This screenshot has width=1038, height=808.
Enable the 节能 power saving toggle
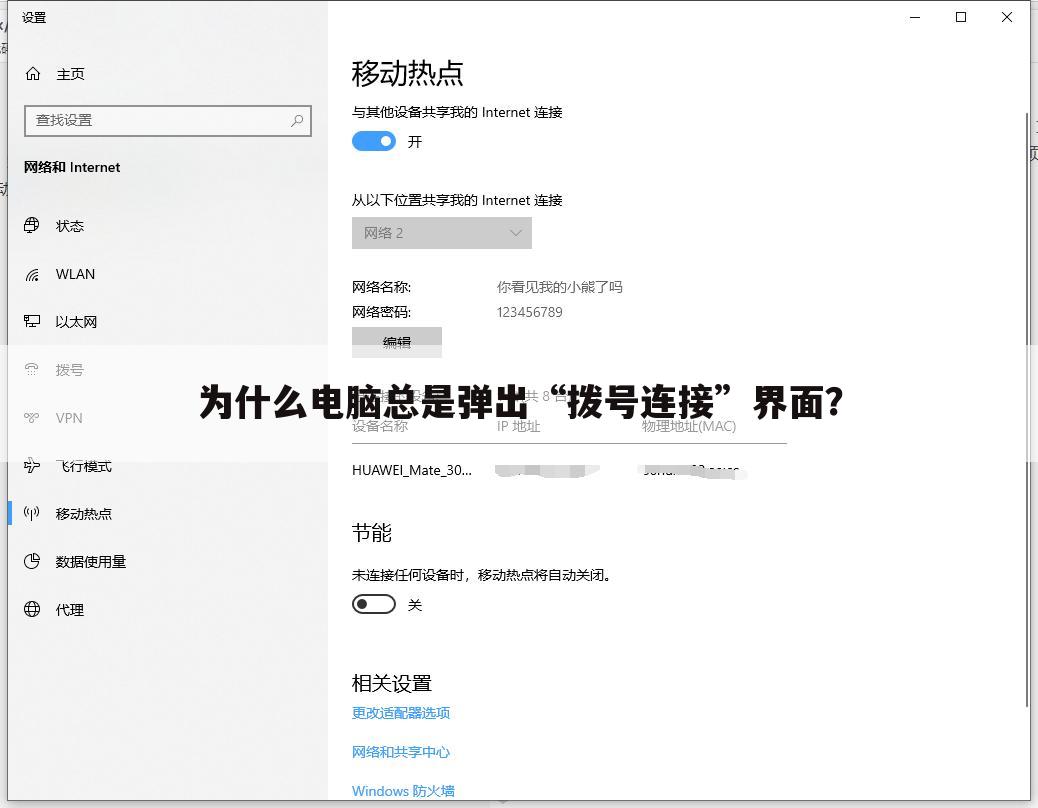[374, 603]
